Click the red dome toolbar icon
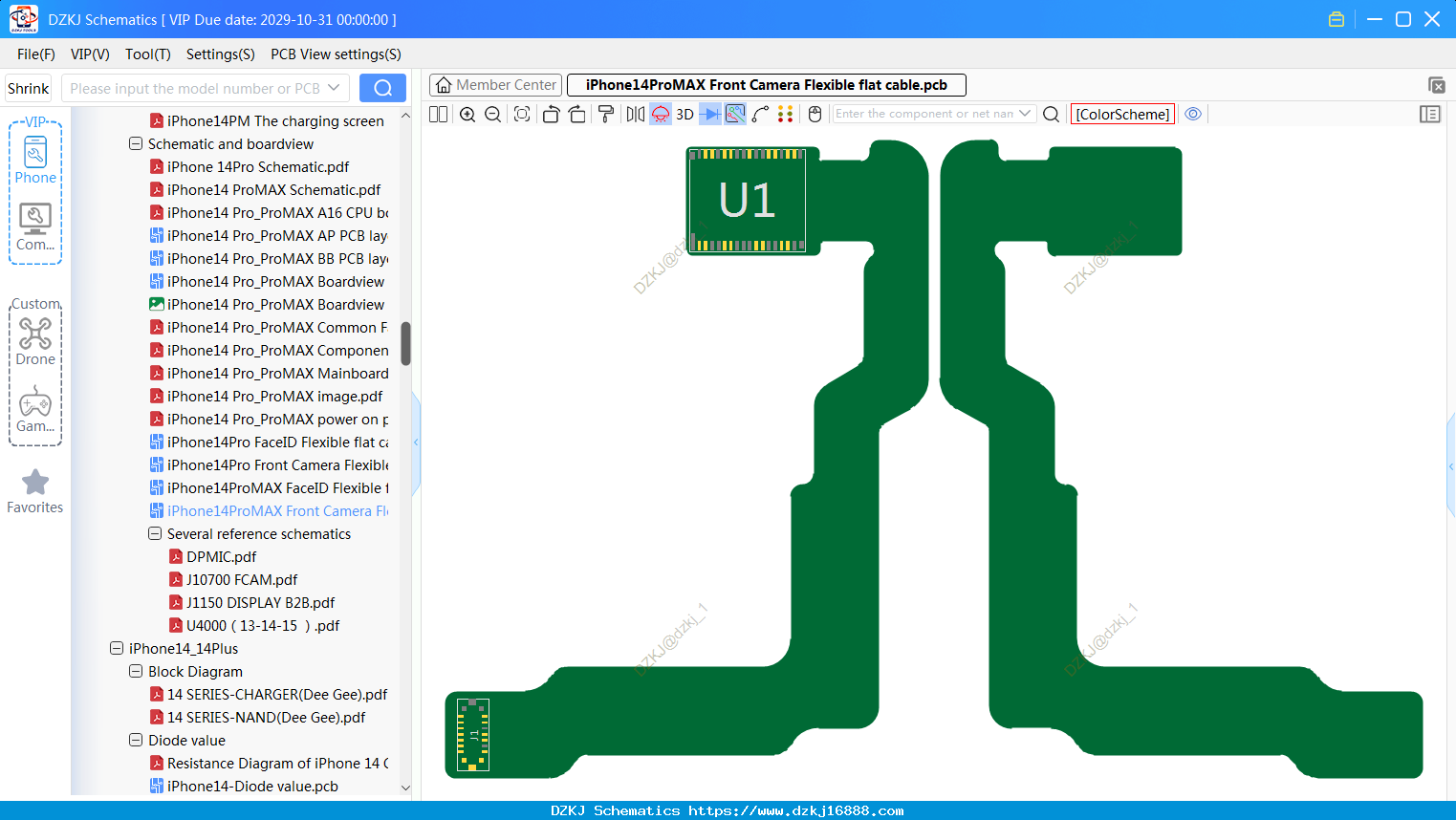The width and height of the screenshot is (1456, 820). [x=661, y=114]
